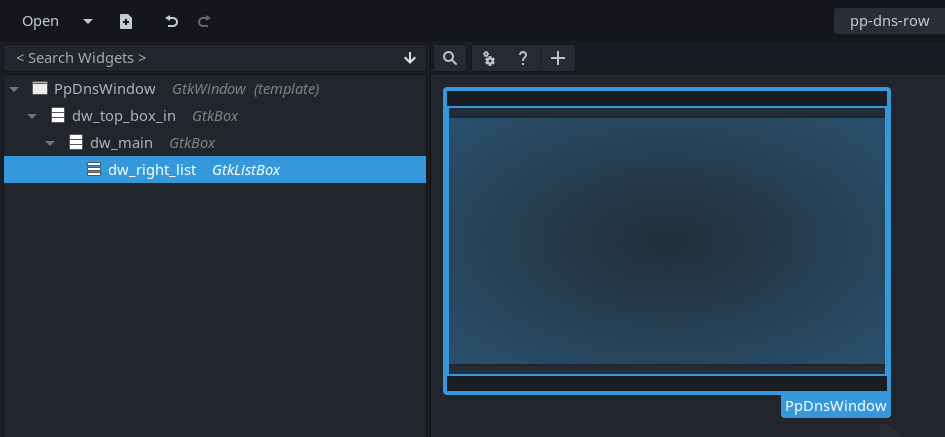Collapse the dw_top_box_in tree node
The image size is (945, 437).
click(33, 116)
